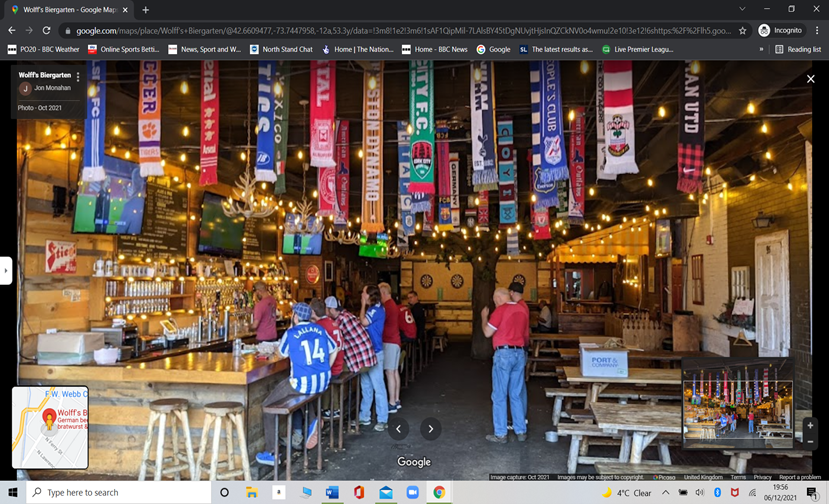Open Zoom from the taskbar
This screenshot has height=504, width=829.
coord(412,492)
